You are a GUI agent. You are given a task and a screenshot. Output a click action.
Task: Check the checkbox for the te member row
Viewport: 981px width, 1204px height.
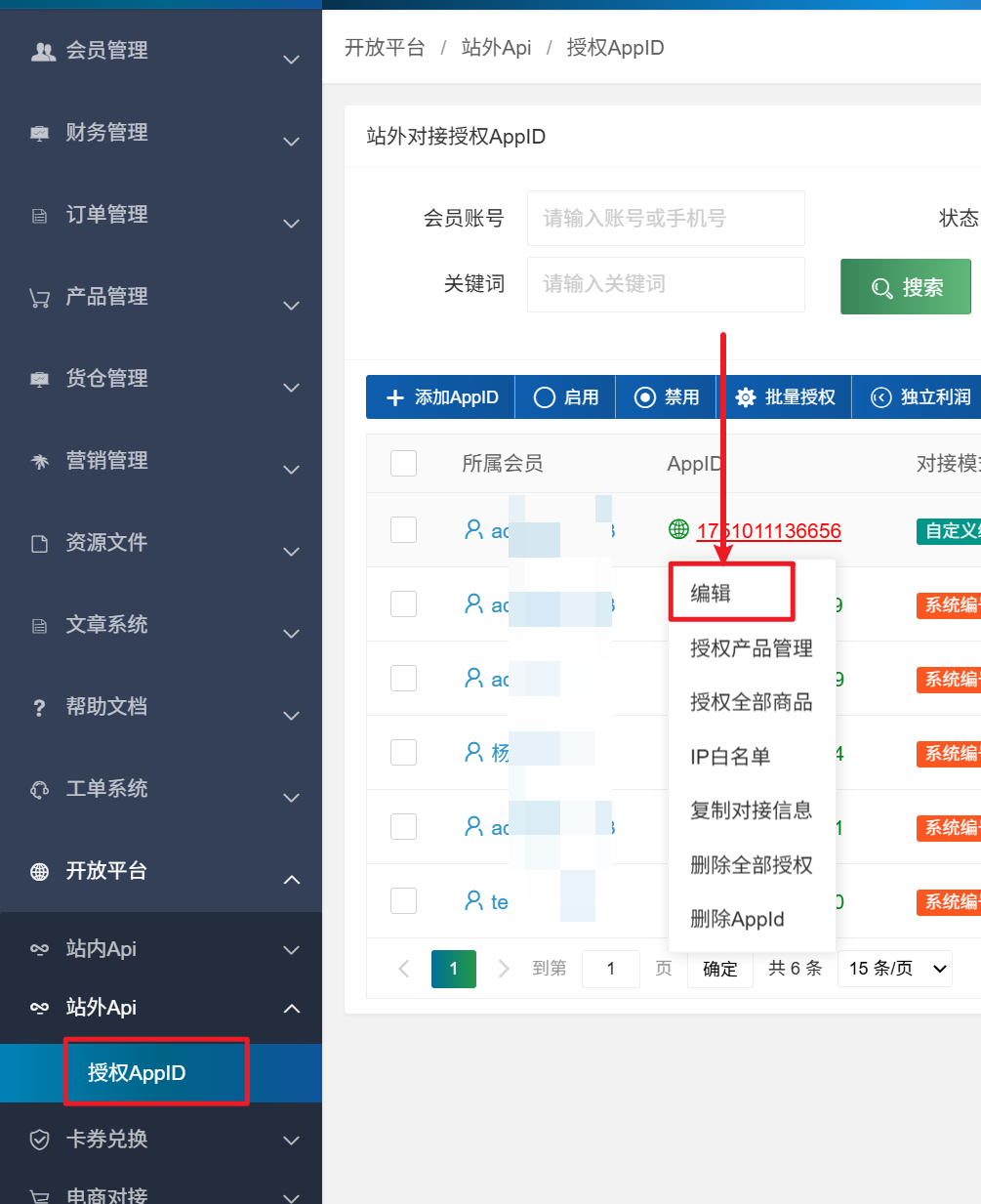coord(403,900)
